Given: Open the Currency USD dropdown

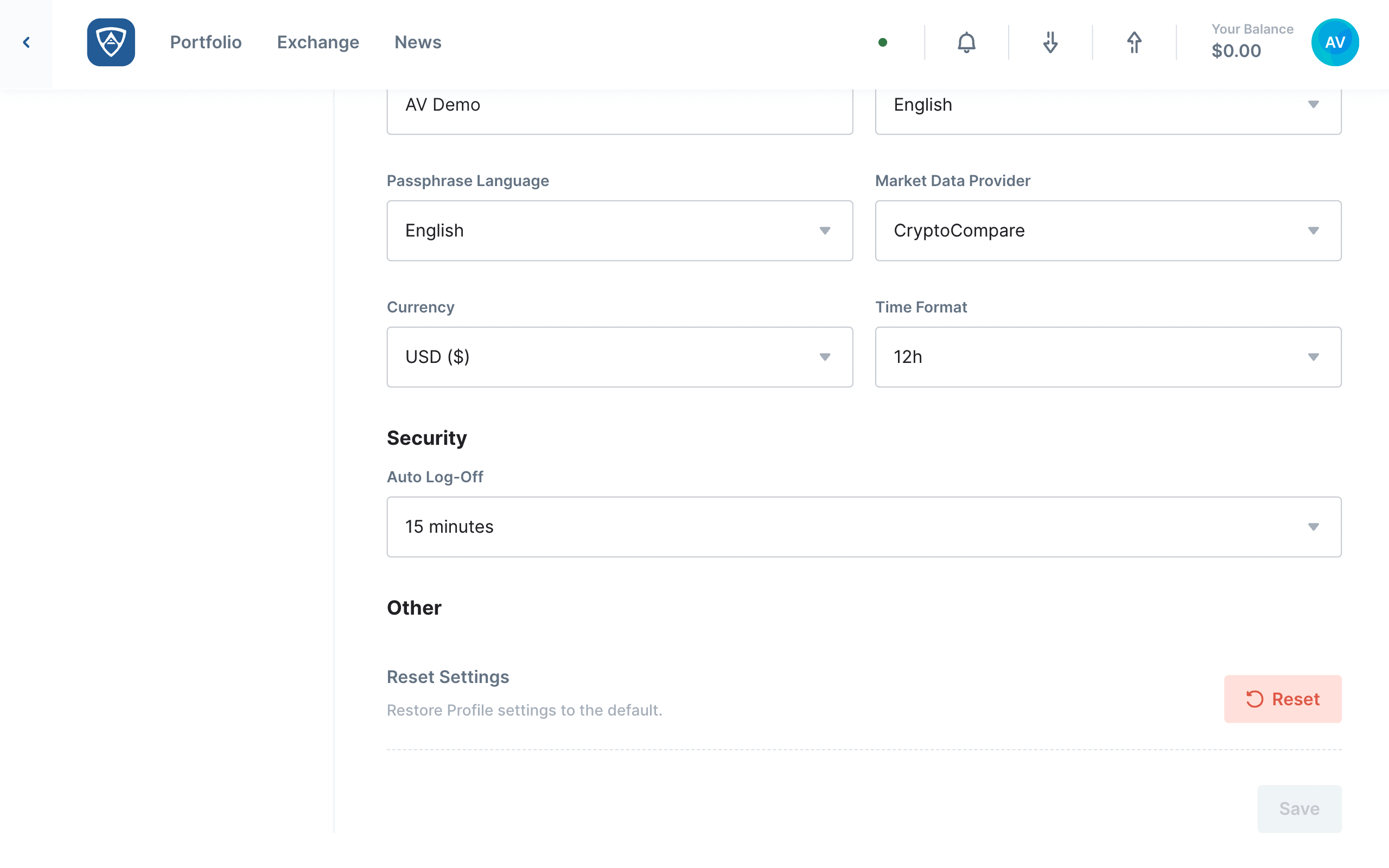Looking at the screenshot, I should [x=620, y=357].
